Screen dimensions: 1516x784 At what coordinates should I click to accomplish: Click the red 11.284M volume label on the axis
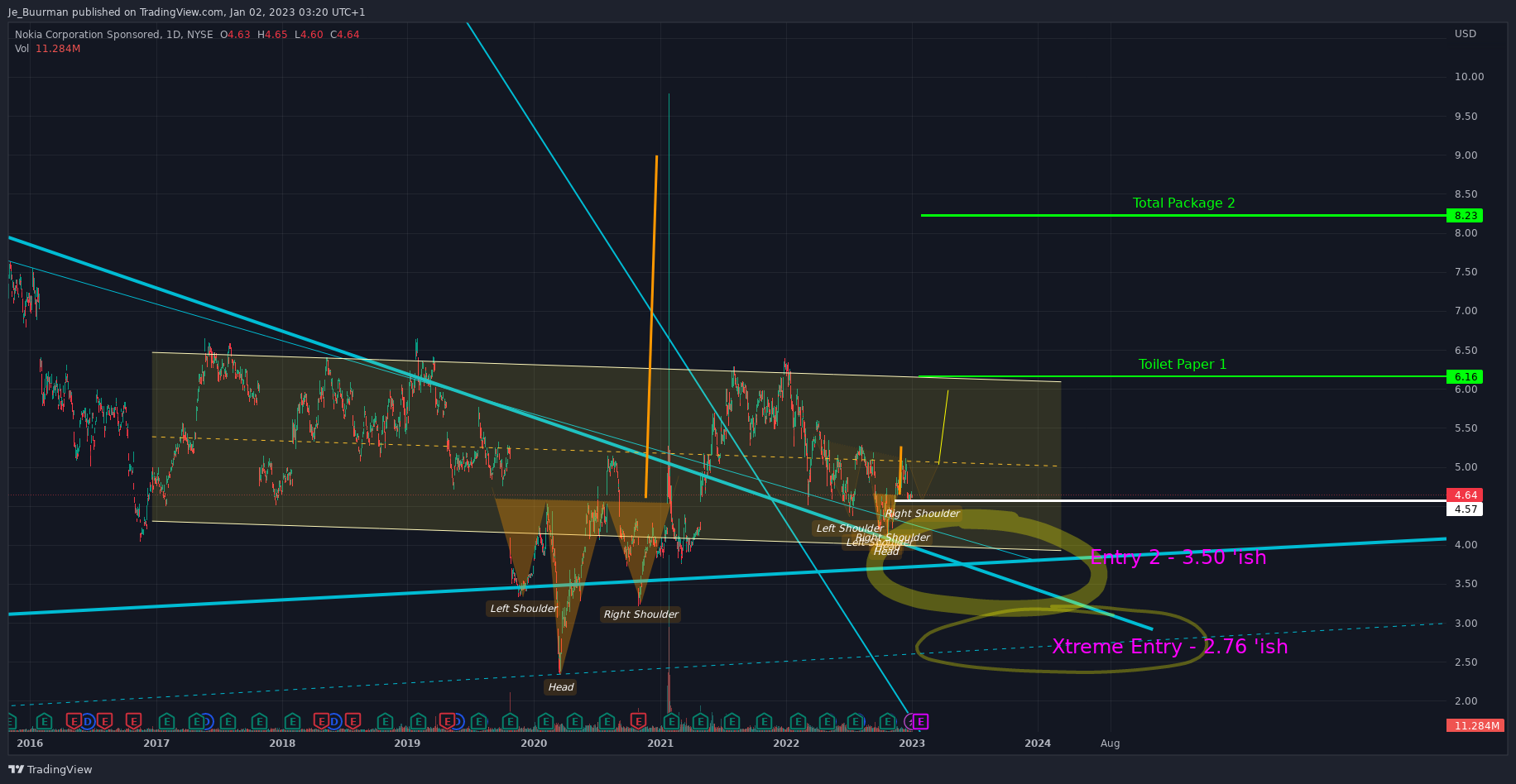(x=1475, y=726)
